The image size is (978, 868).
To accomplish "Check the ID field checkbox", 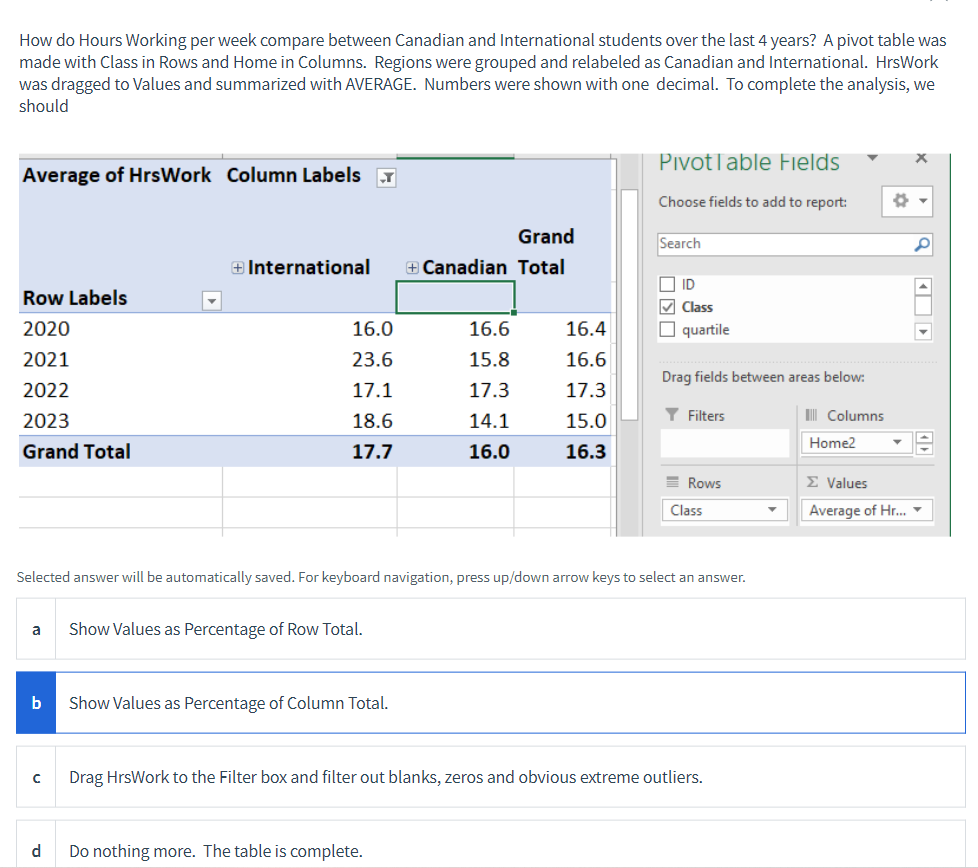I will point(667,284).
